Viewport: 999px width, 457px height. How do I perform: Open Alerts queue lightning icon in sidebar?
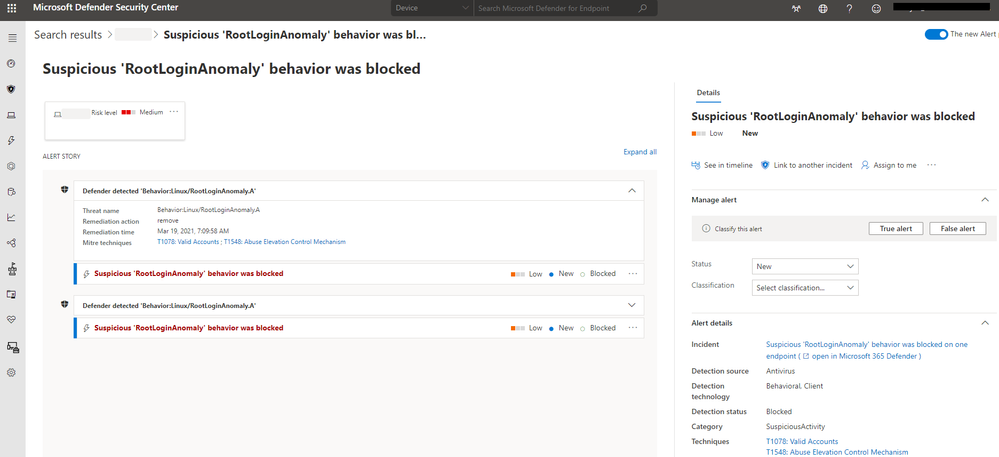[11, 141]
